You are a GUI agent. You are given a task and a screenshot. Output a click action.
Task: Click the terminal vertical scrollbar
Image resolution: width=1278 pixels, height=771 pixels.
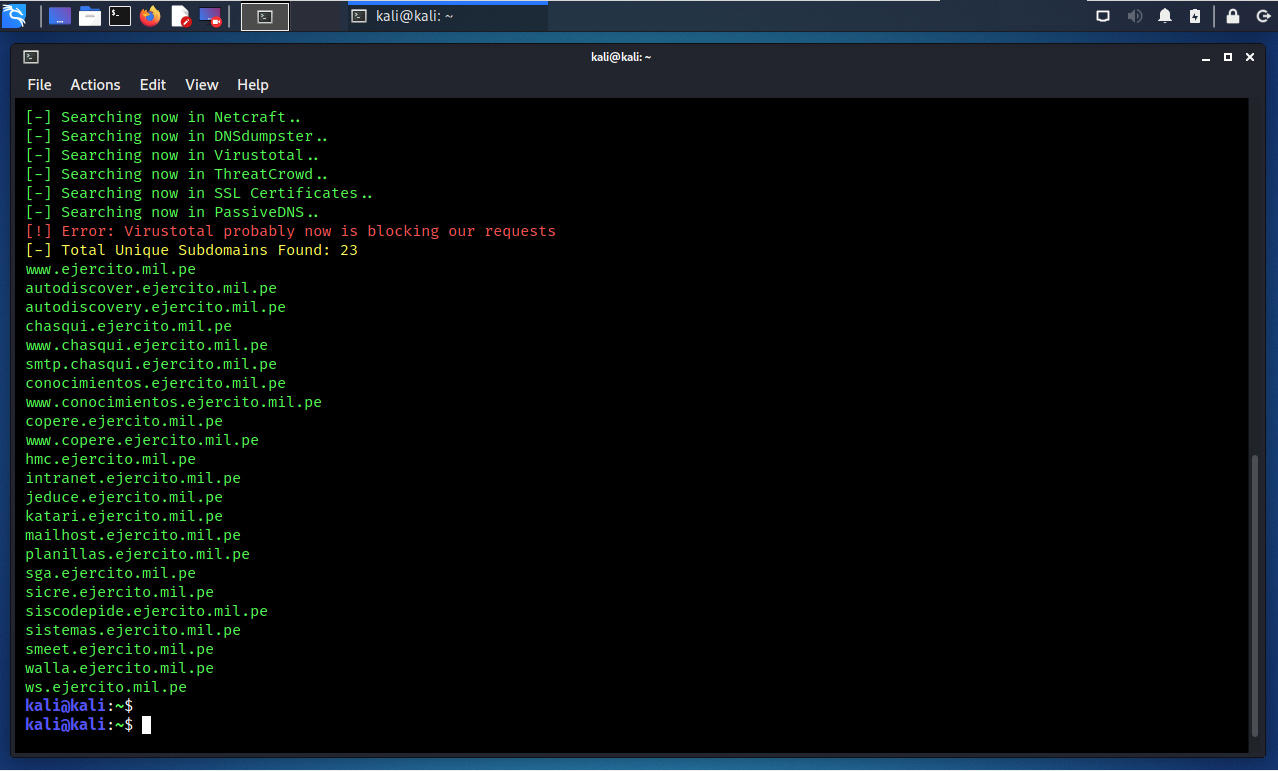pyautogui.click(x=1256, y=595)
